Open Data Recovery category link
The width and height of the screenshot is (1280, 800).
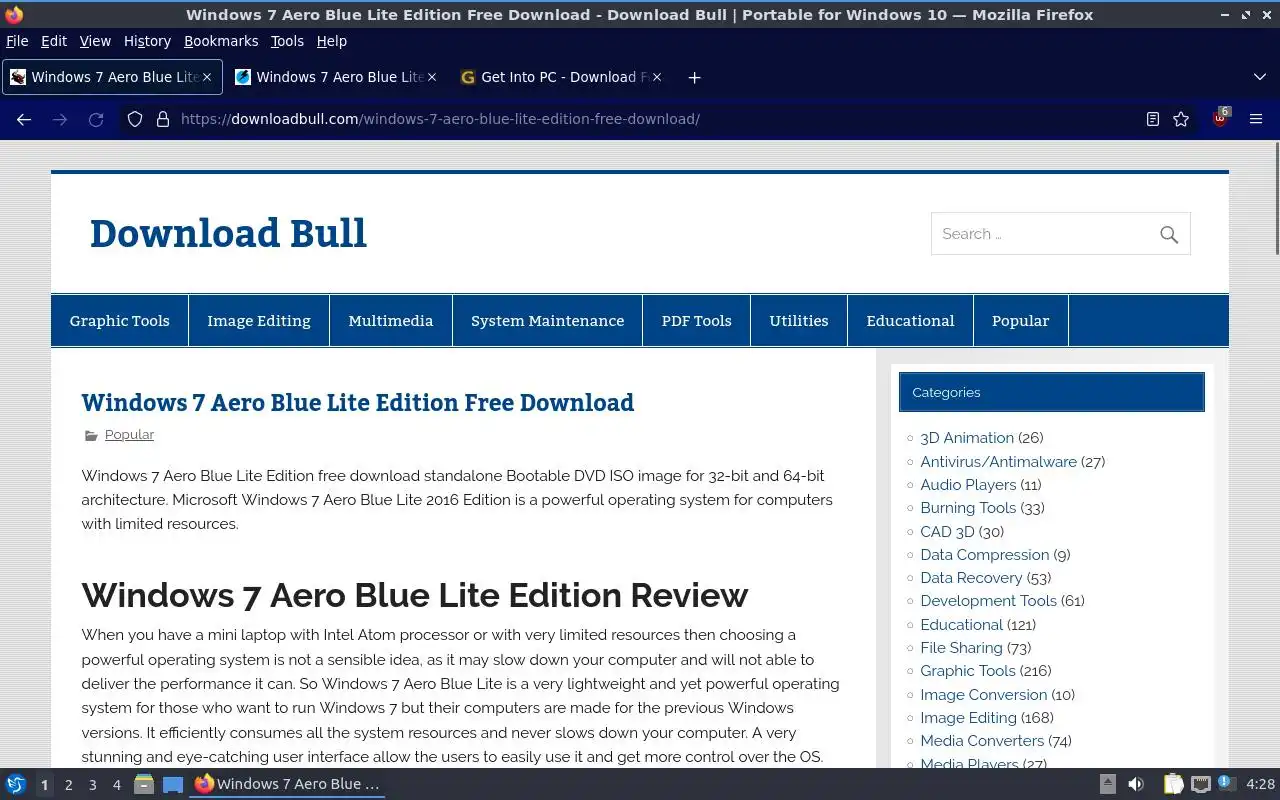click(x=971, y=578)
